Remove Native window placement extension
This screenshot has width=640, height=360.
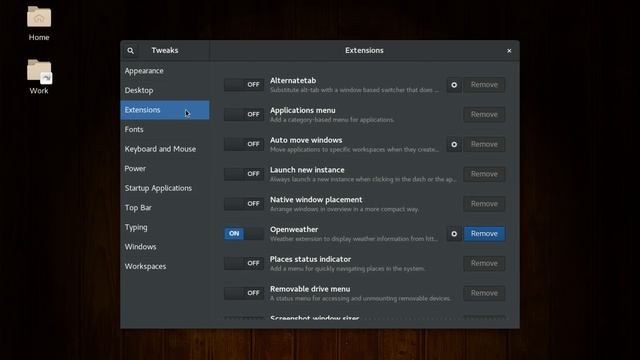484,204
